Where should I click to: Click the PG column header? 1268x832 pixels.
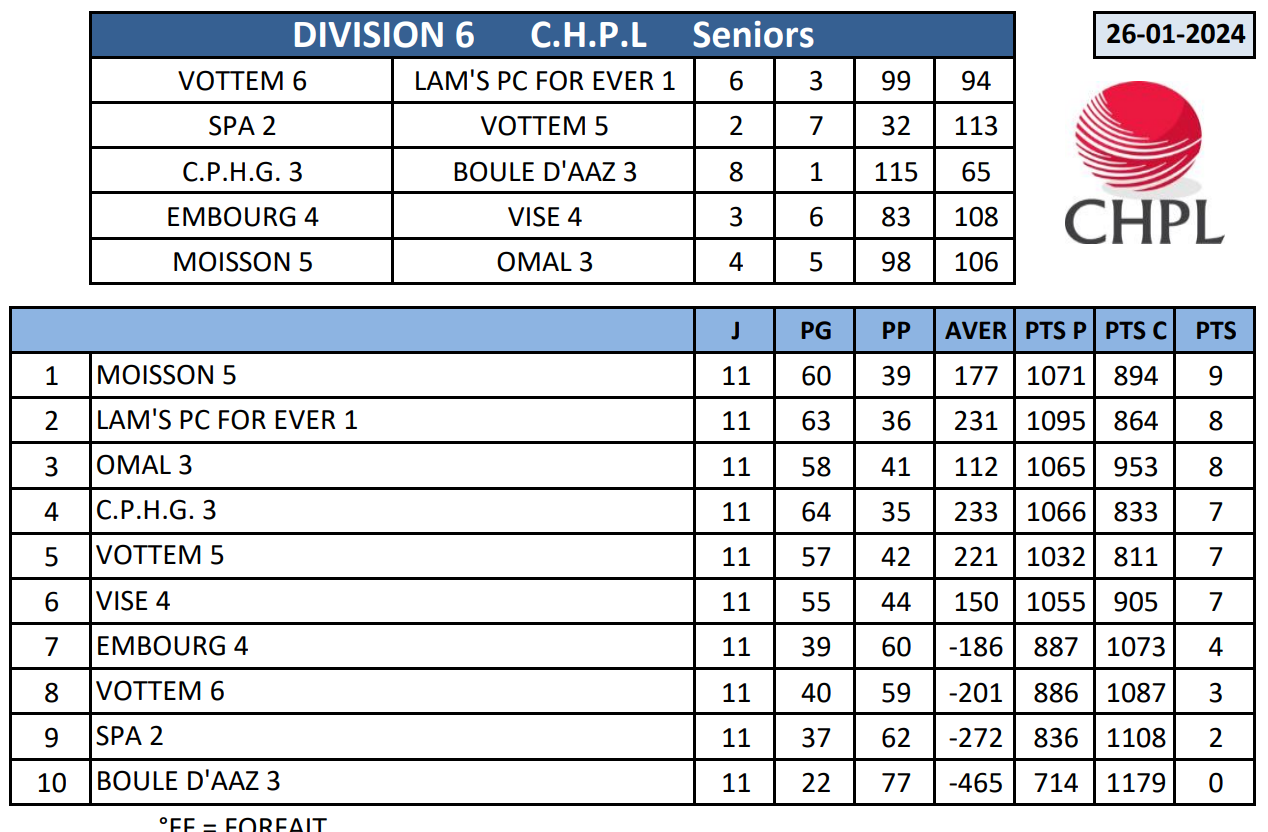point(815,330)
